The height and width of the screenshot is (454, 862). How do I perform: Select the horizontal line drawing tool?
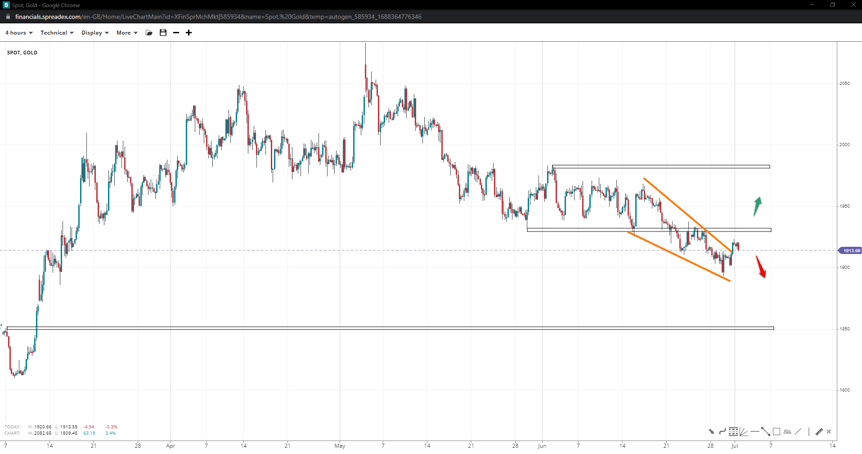(755, 432)
